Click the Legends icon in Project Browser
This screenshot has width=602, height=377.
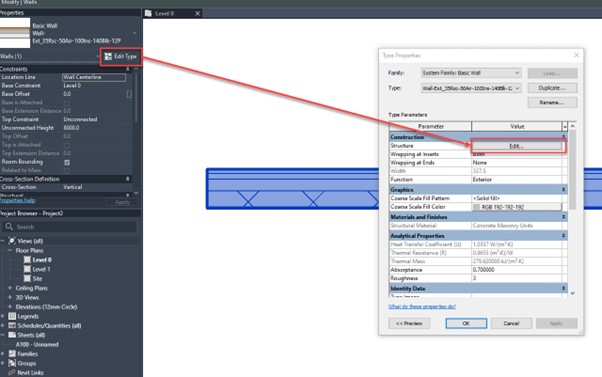(12, 316)
